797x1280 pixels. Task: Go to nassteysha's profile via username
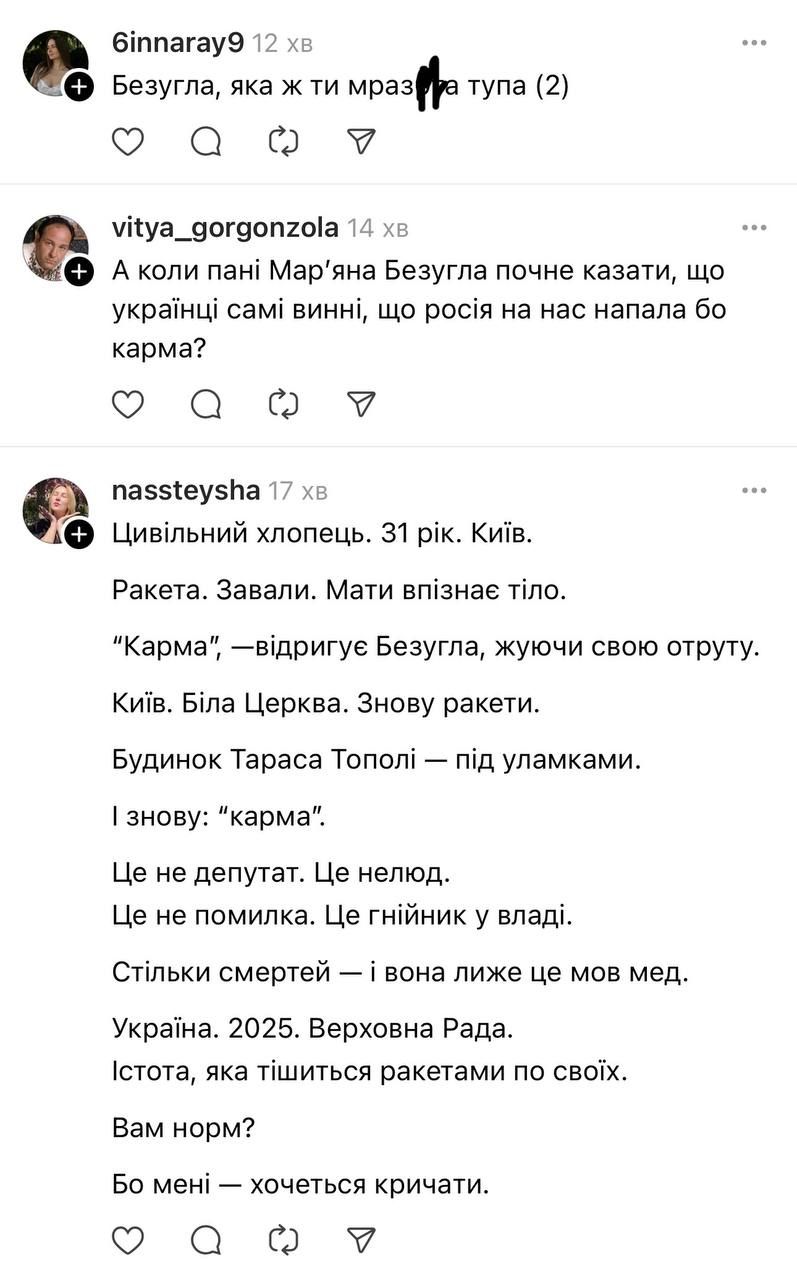click(x=187, y=491)
